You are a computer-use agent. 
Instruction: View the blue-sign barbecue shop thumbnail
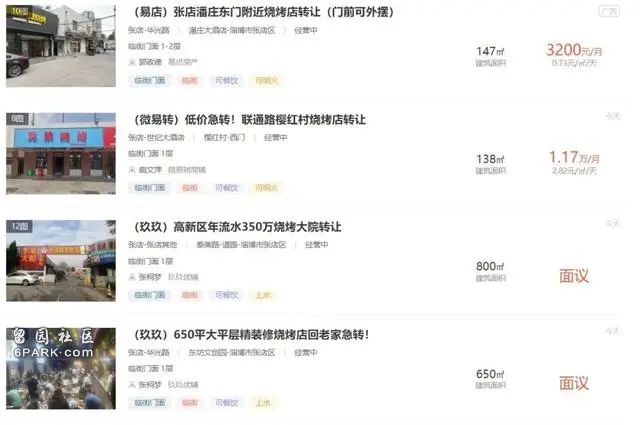61,154
